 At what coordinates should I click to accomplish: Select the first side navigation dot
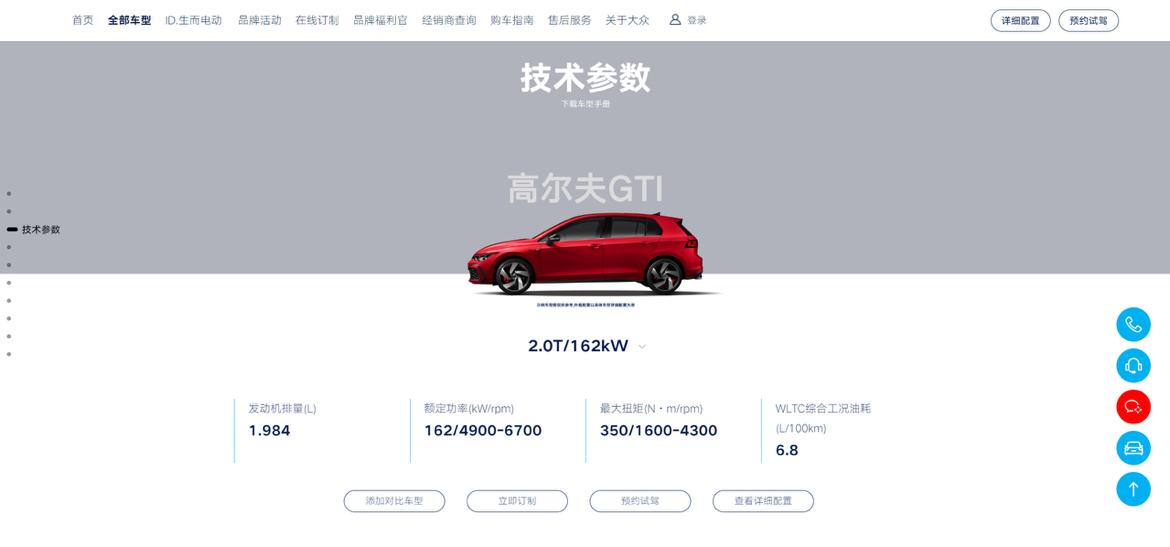[x=9, y=193]
